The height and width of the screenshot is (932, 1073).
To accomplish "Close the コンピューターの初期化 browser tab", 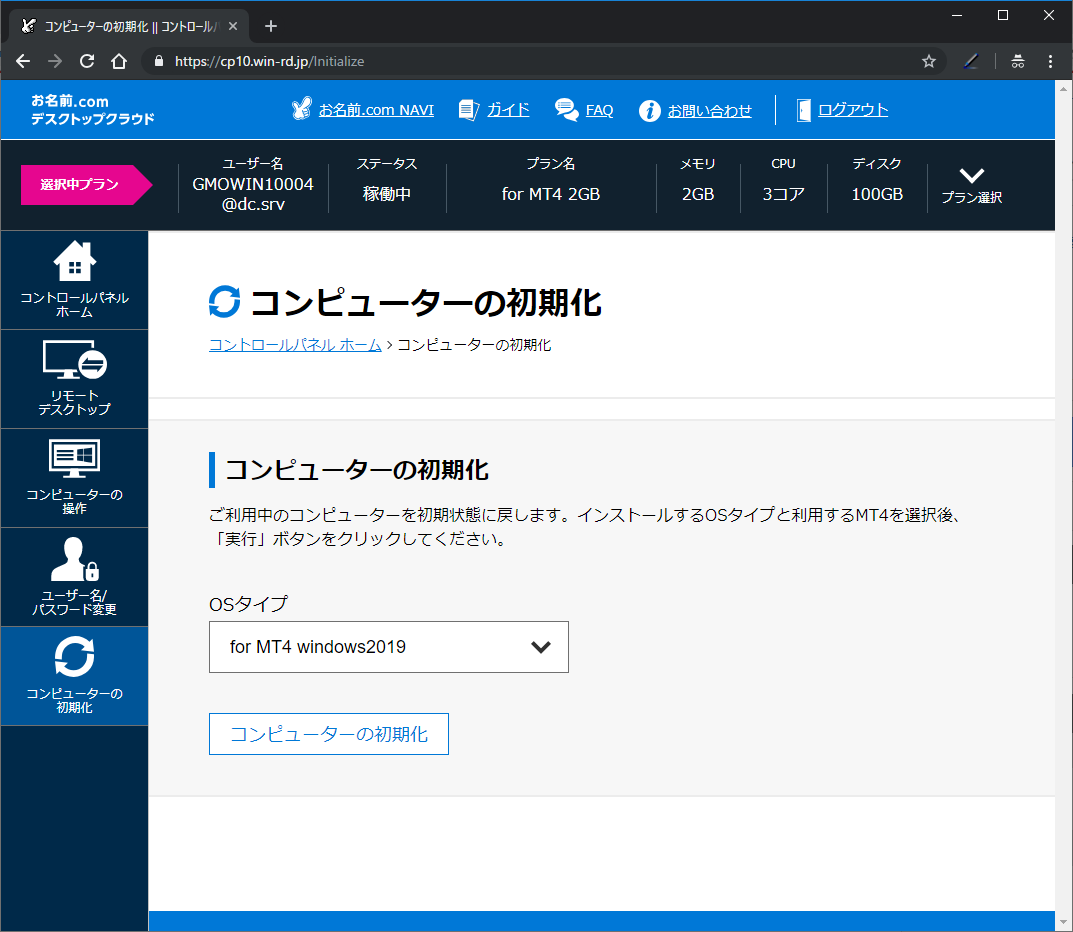I will click(233, 26).
